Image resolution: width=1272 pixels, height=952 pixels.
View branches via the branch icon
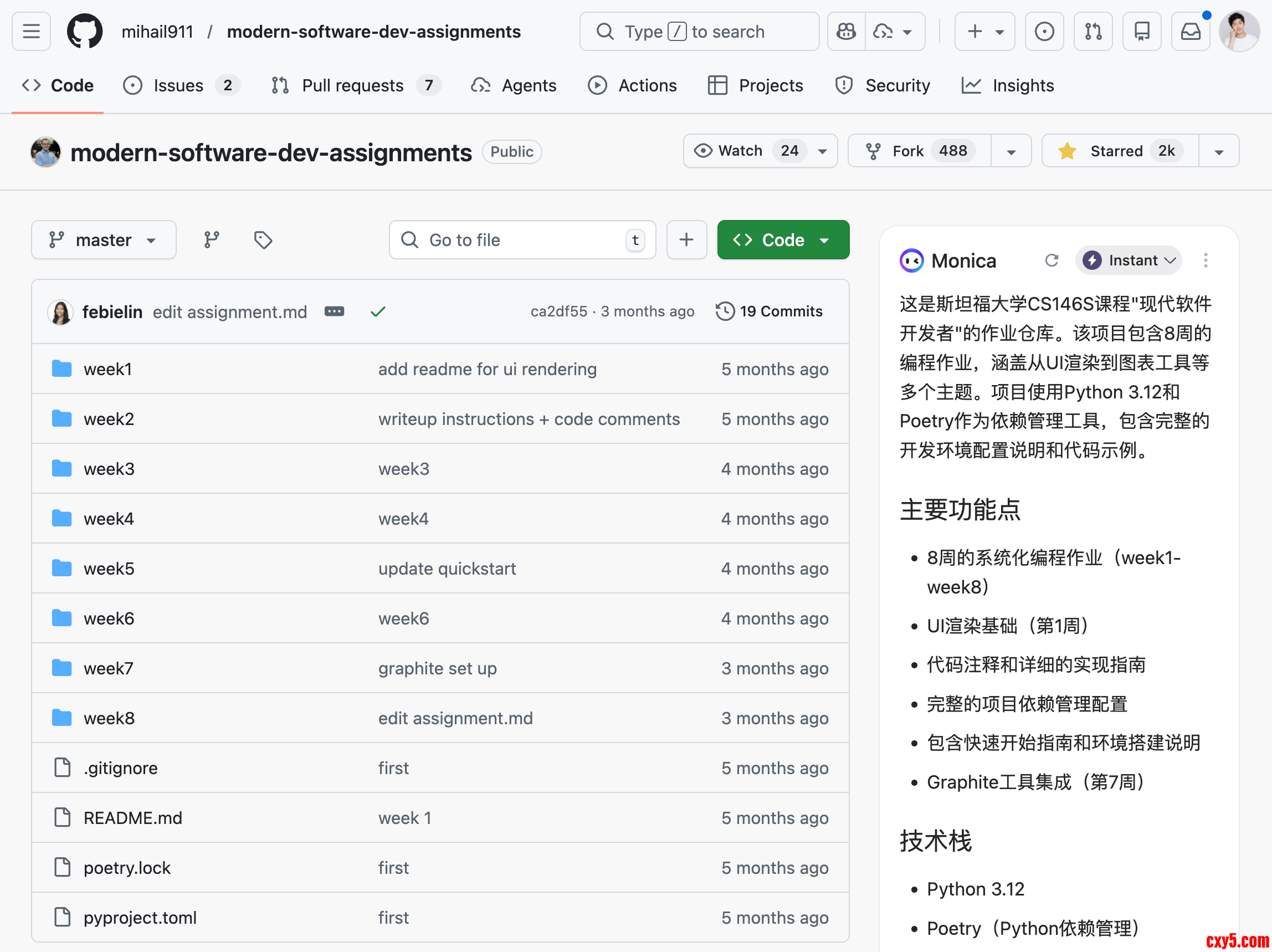(x=212, y=240)
